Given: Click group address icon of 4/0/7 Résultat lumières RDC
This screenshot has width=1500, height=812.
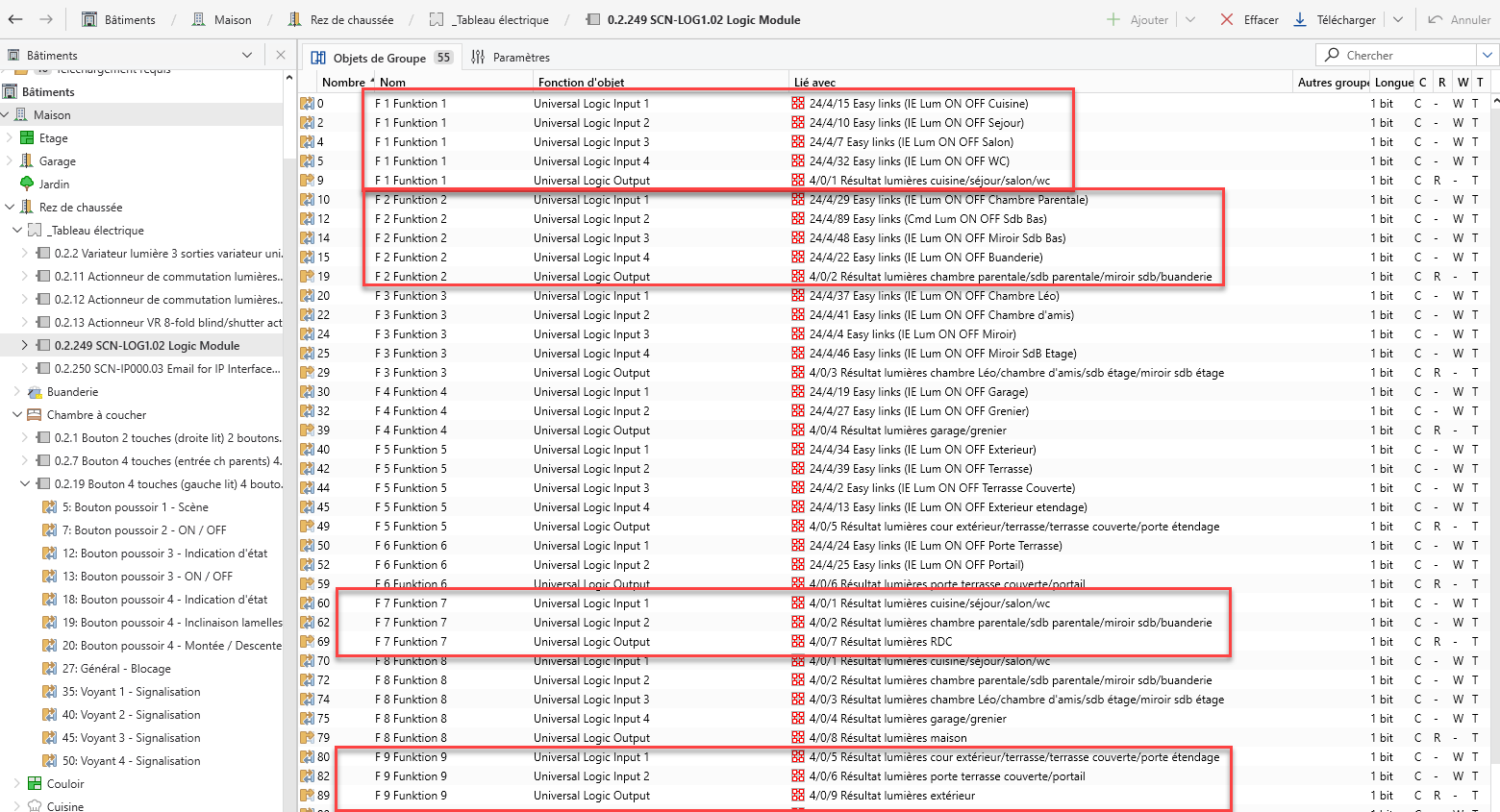Looking at the screenshot, I should coord(798,642).
